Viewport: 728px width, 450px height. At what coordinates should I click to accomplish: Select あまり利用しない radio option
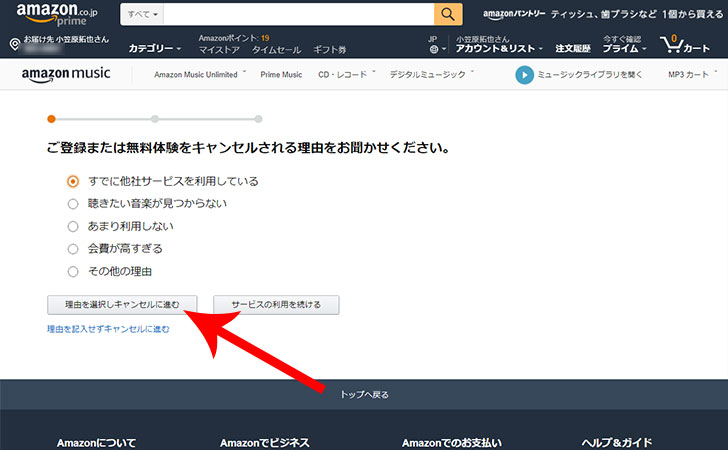click(x=73, y=226)
